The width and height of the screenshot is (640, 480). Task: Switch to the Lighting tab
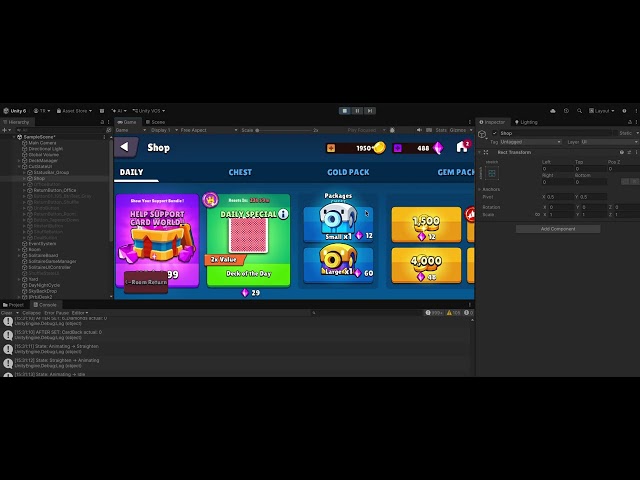tap(526, 122)
